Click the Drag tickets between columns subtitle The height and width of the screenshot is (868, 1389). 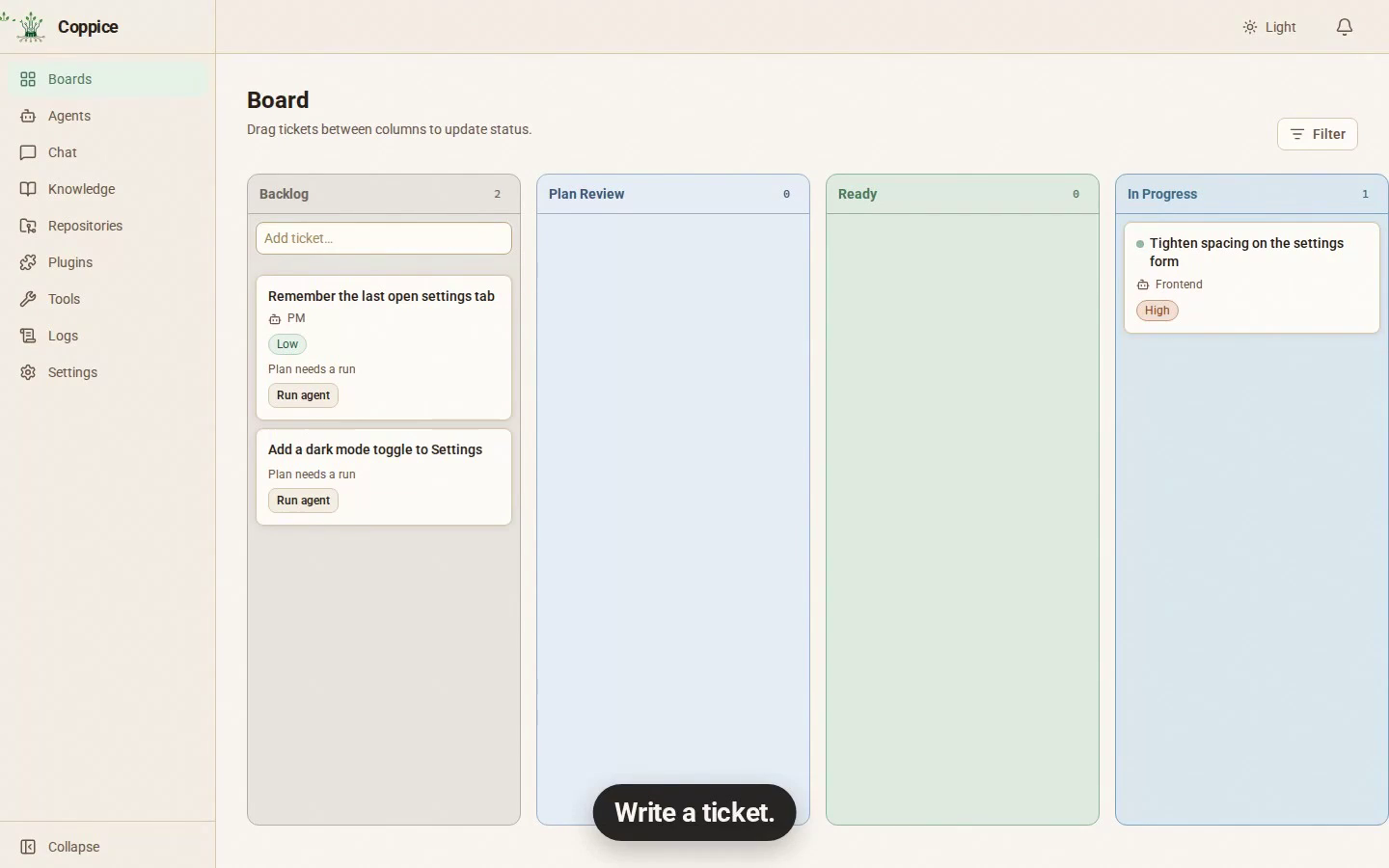(390, 129)
